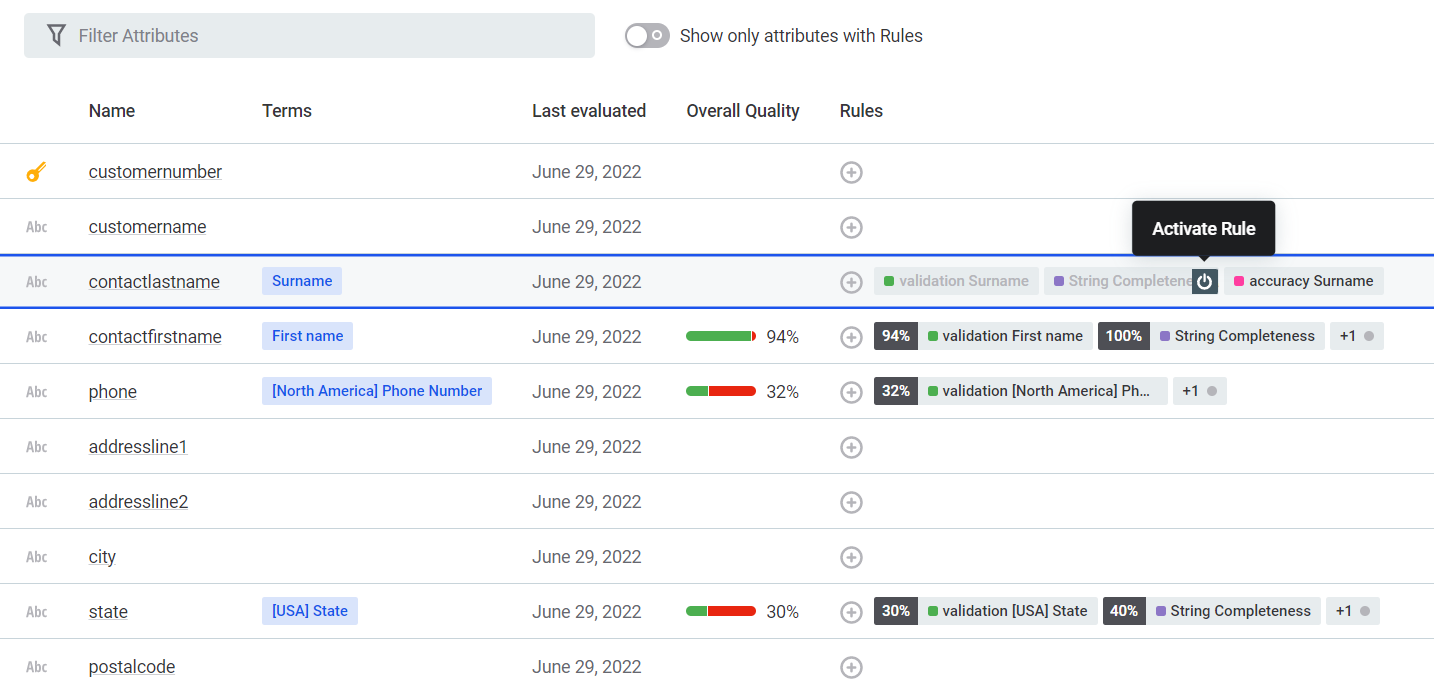Expand the +1 more rules for contactfirstname
Viewport: 1434px width, 685px height.
pyautogui.click(x=1355, y=336)
